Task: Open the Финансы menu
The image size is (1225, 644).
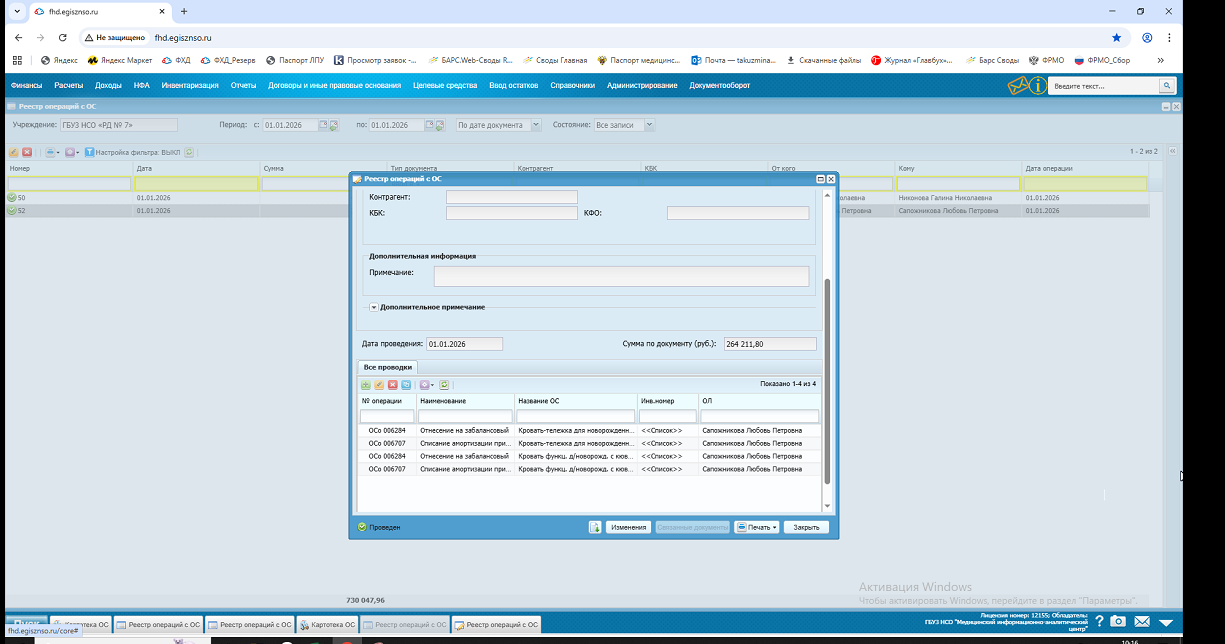Action: [26, 86]
